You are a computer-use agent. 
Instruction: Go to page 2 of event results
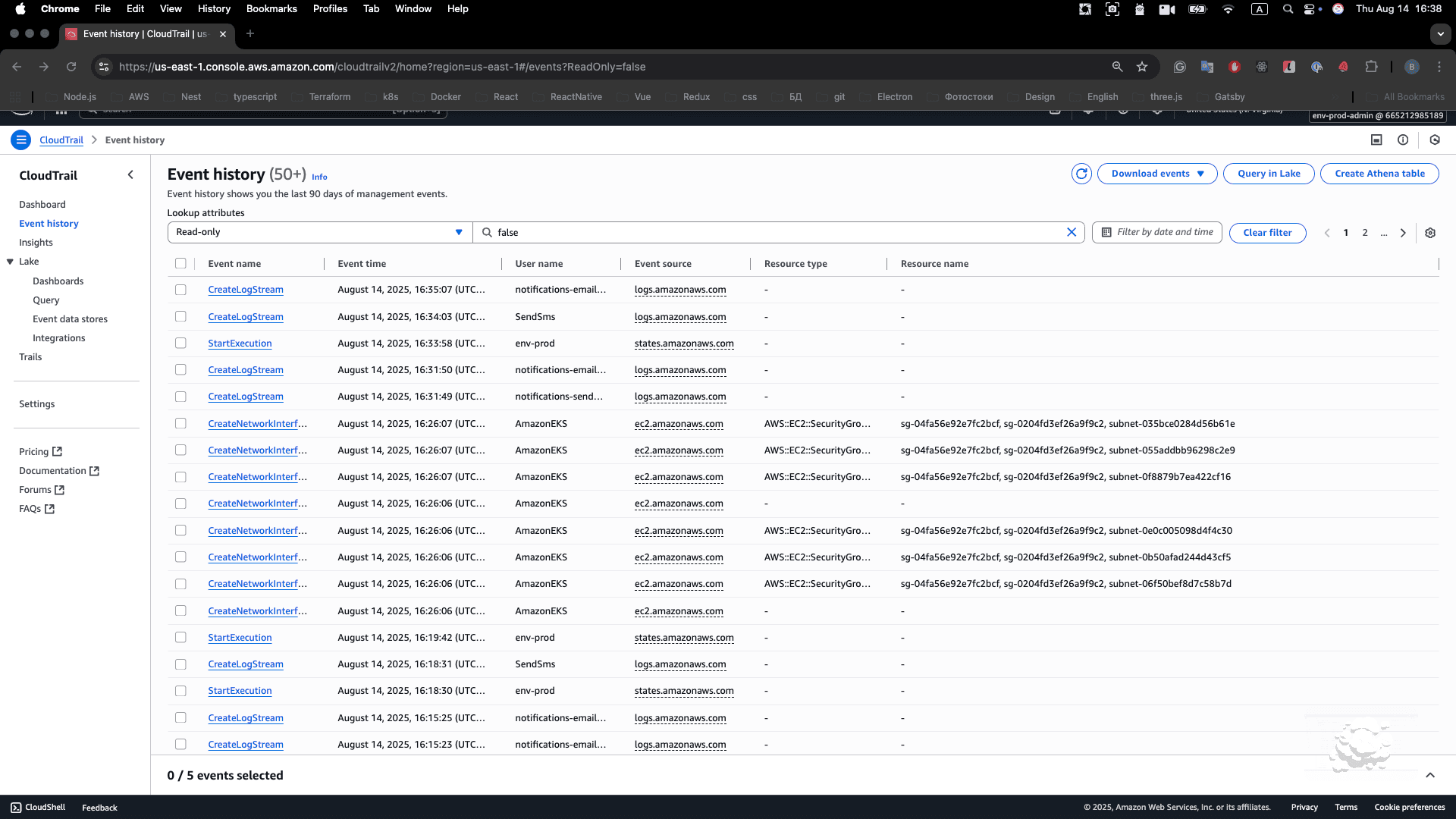point(1365,233)
